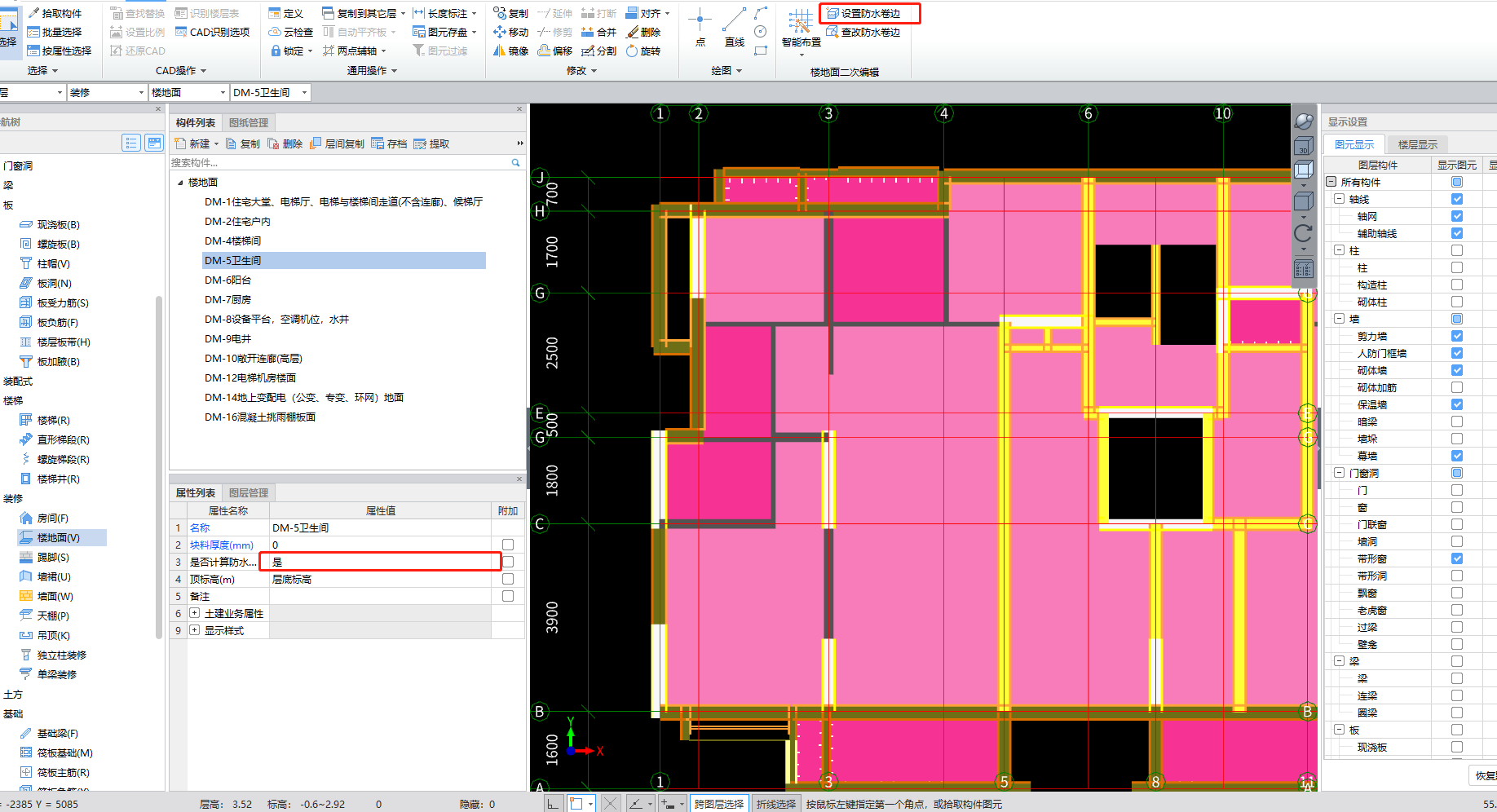Switch to 构件列表 tab
Screen dimensions: 1497x812
(x=196, y=123)
